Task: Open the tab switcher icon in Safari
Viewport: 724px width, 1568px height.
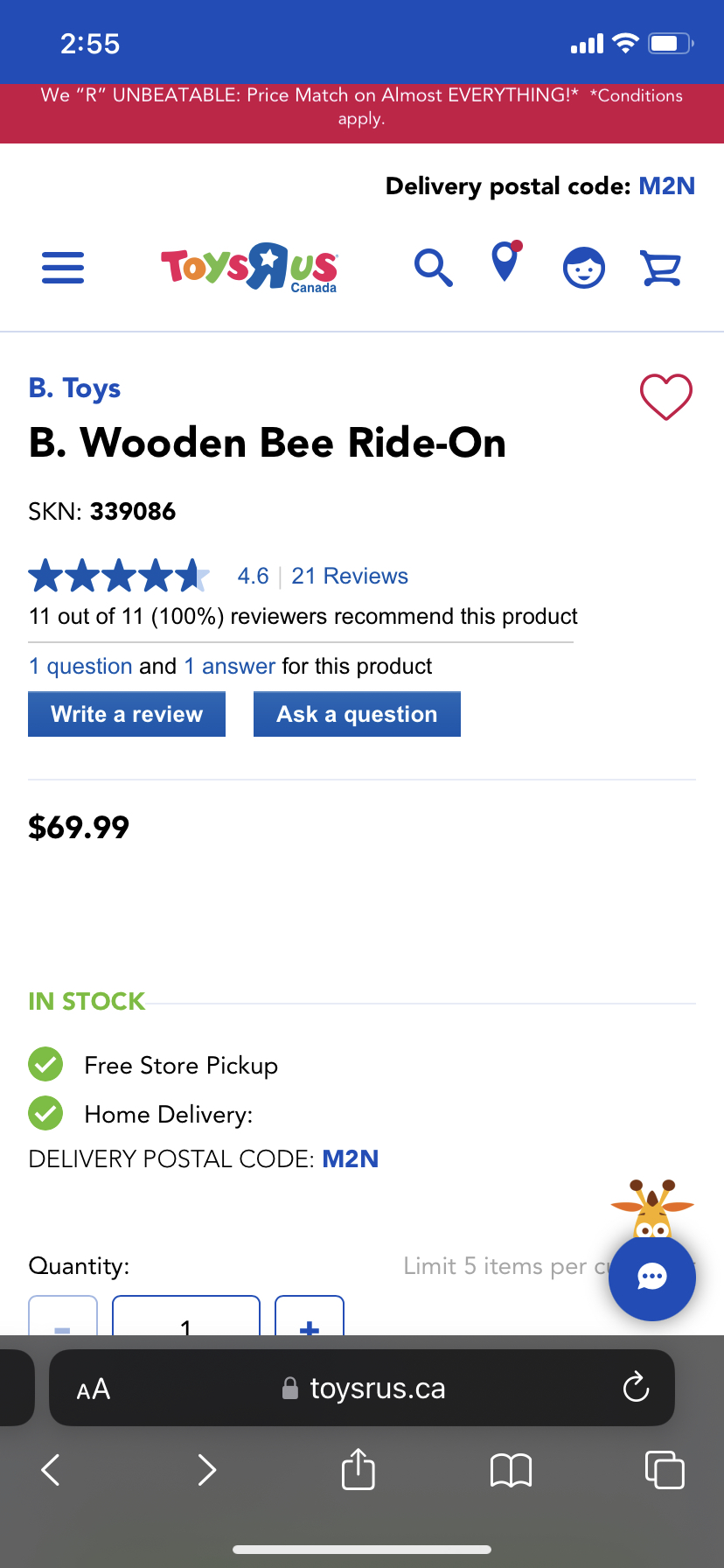Action: tap(665, 1470)
